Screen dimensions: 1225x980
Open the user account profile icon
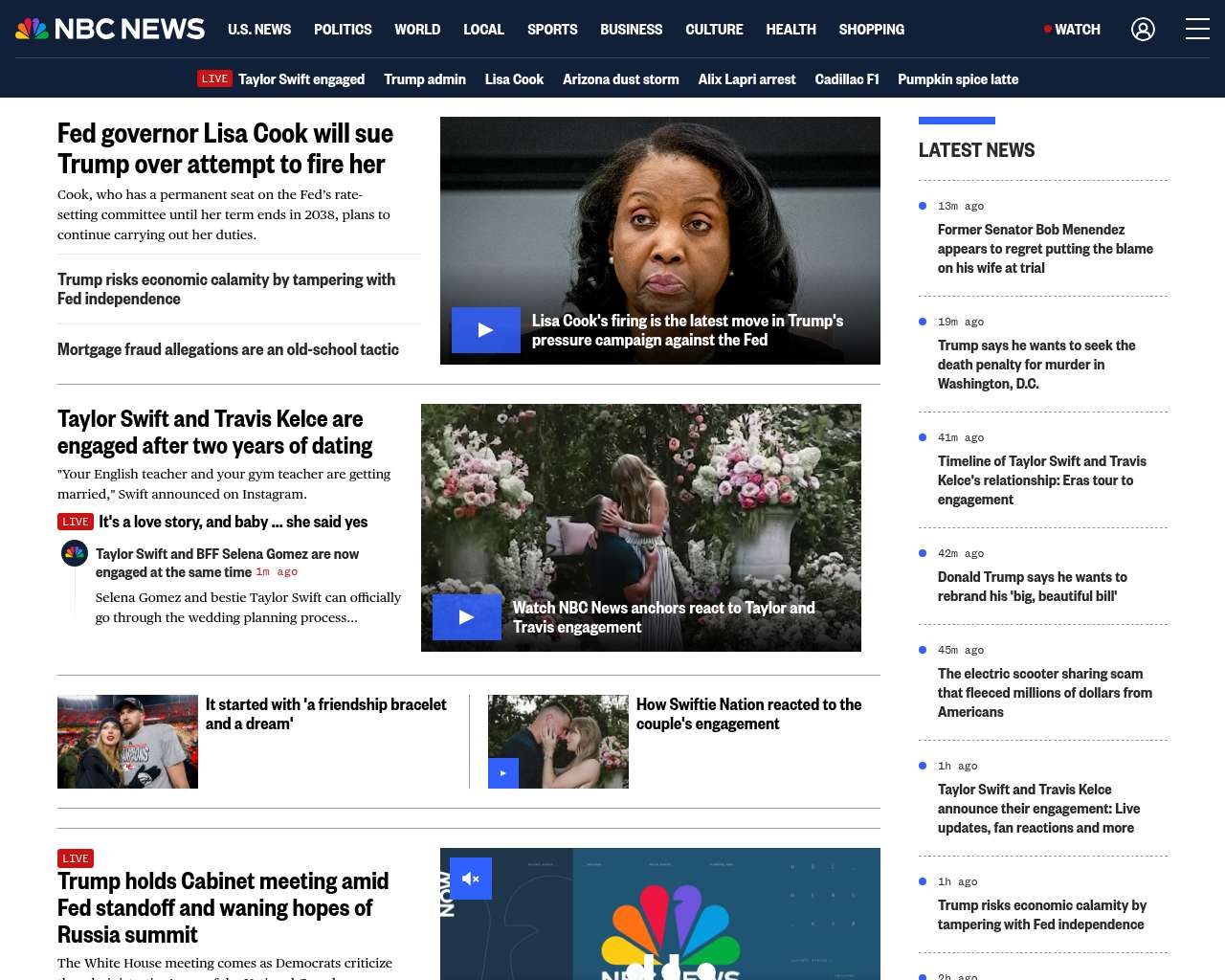pos(1143,30)
